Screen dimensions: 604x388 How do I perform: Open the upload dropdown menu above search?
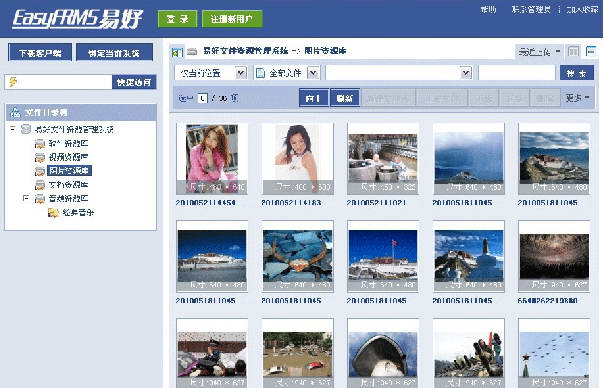click(x=539, y=52)
